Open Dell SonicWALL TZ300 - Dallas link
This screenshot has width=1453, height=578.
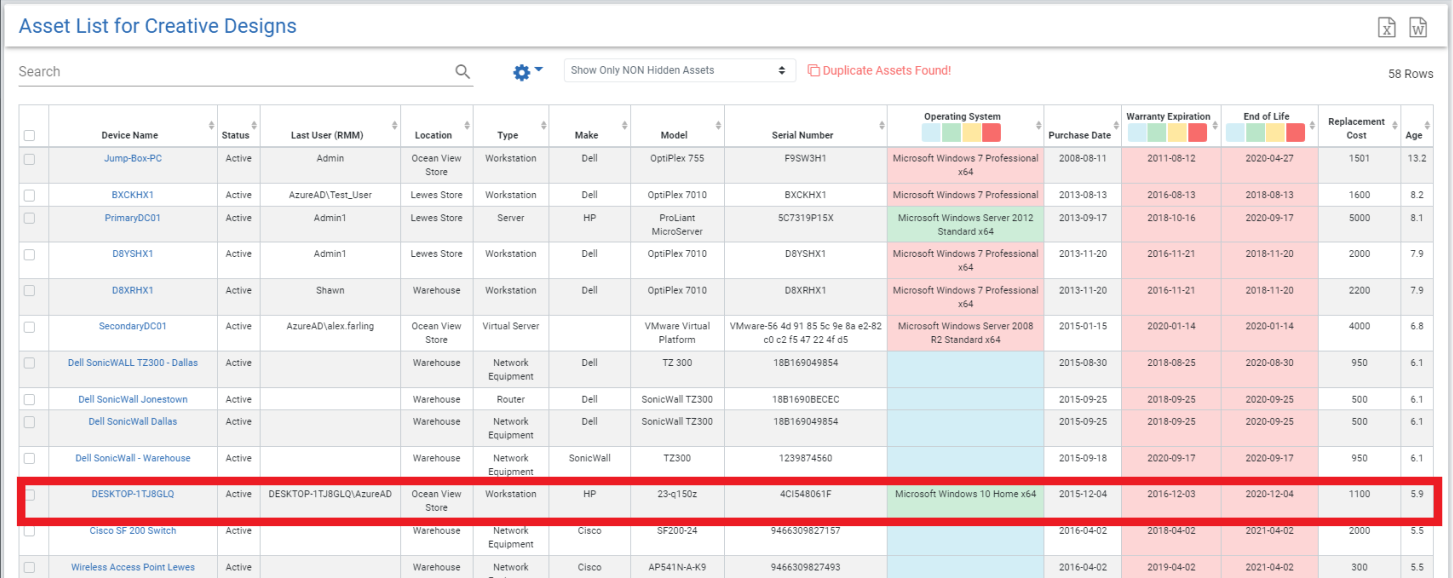coord(133,363)
